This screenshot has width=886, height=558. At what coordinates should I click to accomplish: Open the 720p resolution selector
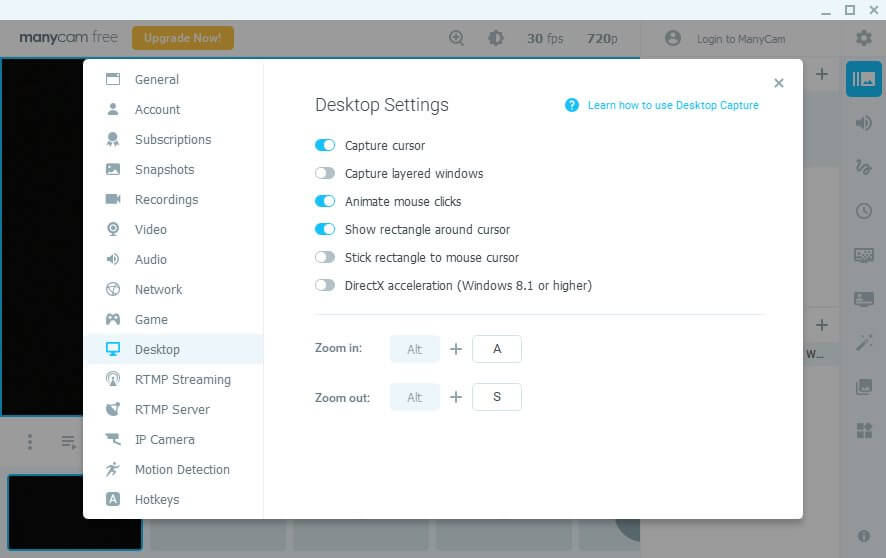(601, 38)
